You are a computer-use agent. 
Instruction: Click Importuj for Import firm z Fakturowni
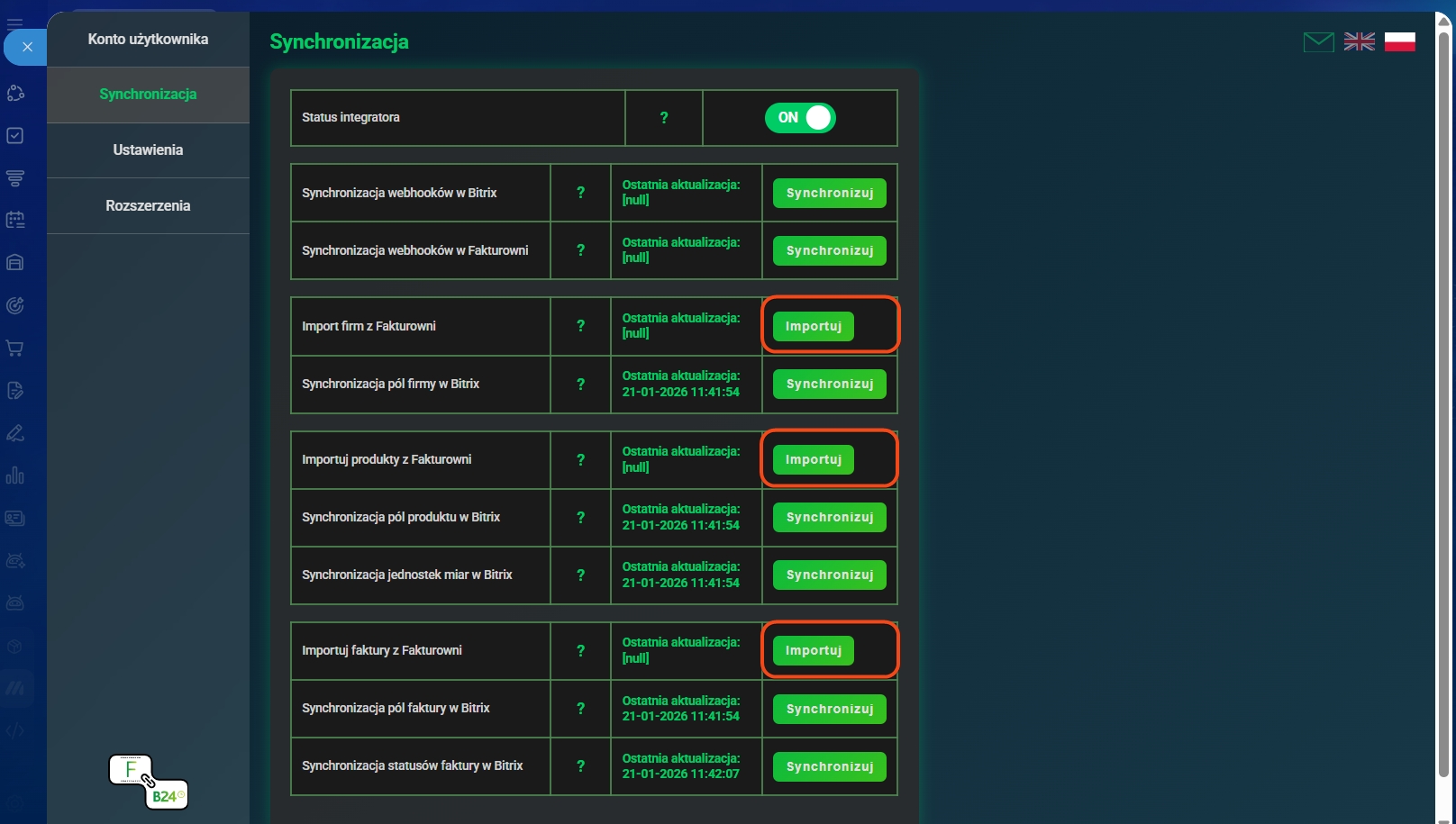click(x=814, y=326)
